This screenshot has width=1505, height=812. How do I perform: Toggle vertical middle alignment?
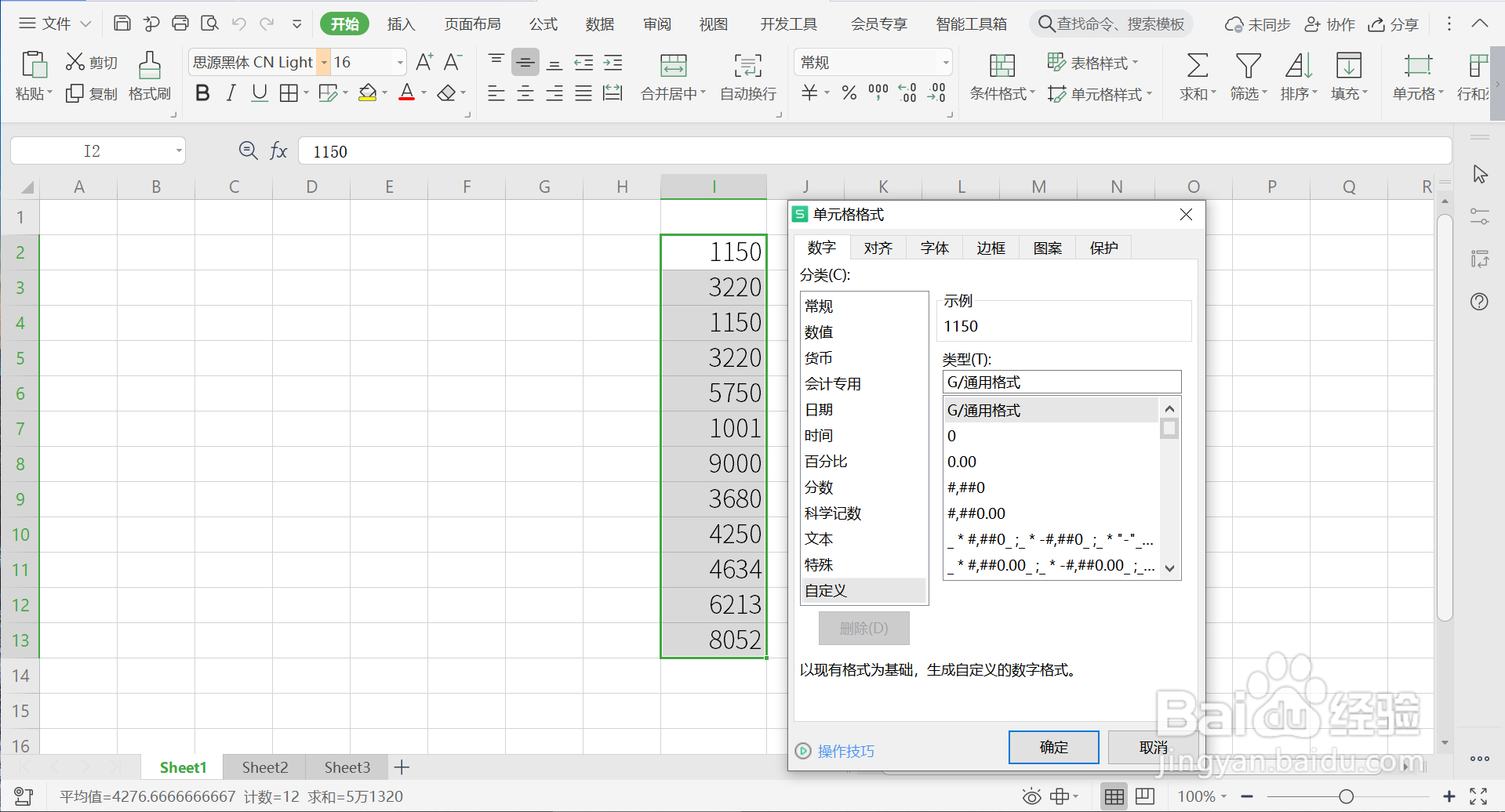point(525,62)
